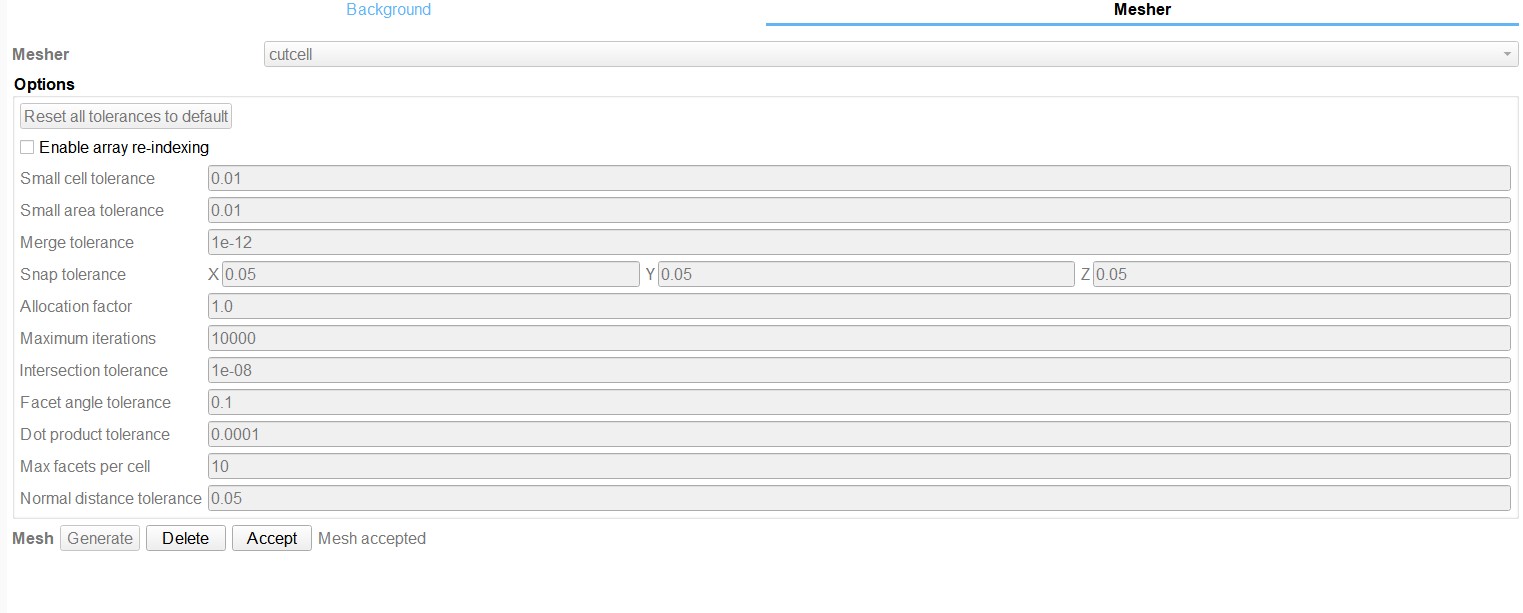This screenshot has width=1523, height=613.
Task: Click the Small area tolerance field
Action: tap(858, 210)
